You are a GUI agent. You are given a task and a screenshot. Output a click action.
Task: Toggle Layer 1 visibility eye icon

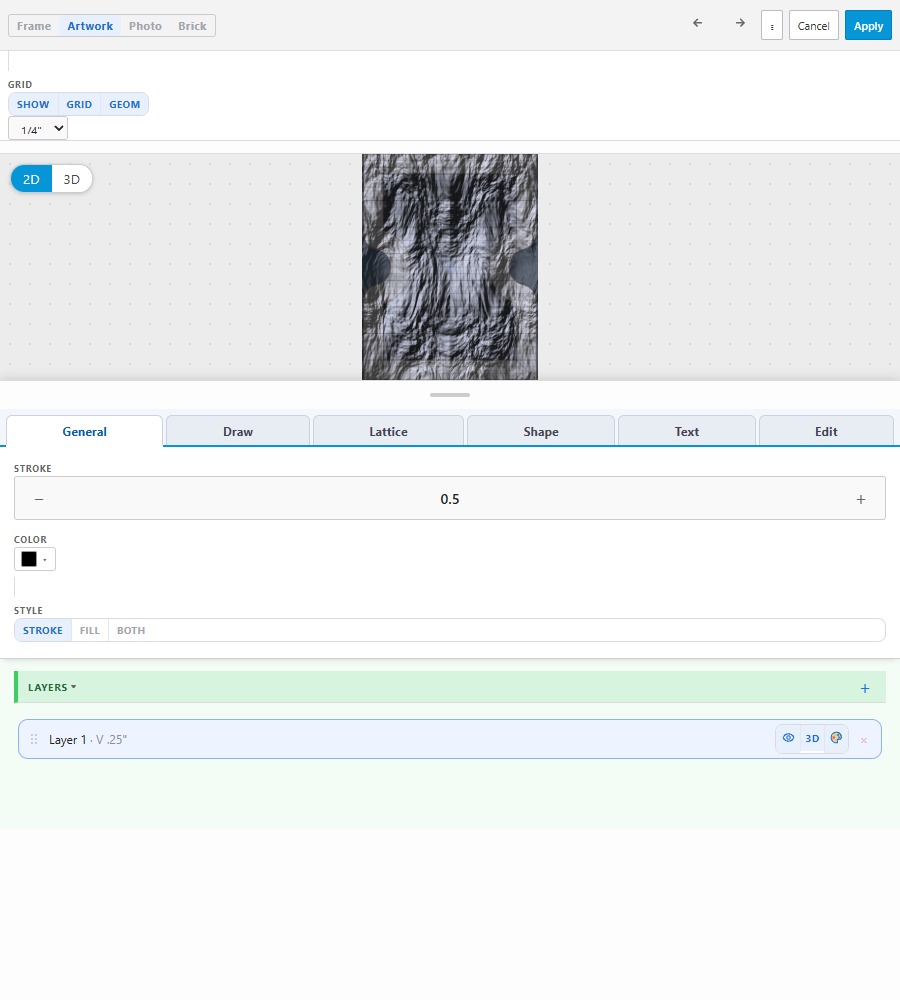tap(788, 738)
